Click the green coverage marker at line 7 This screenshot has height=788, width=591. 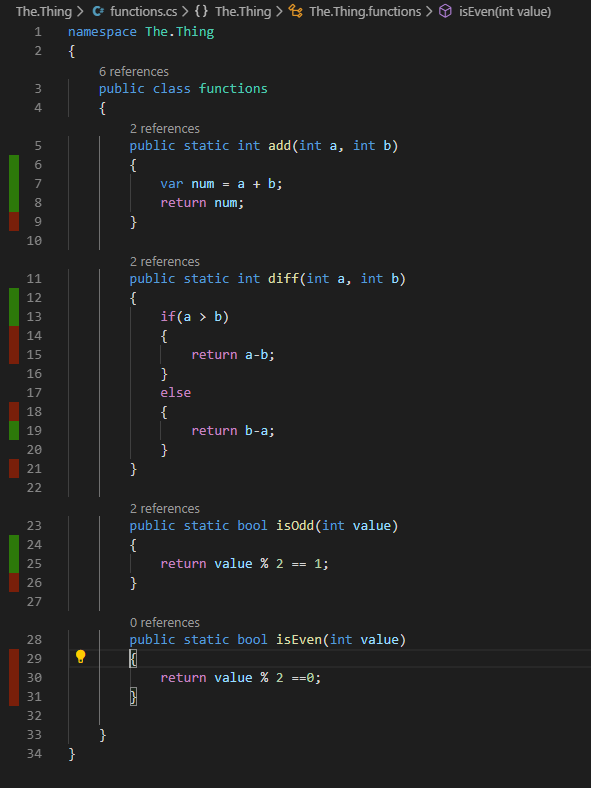[14, 183]
